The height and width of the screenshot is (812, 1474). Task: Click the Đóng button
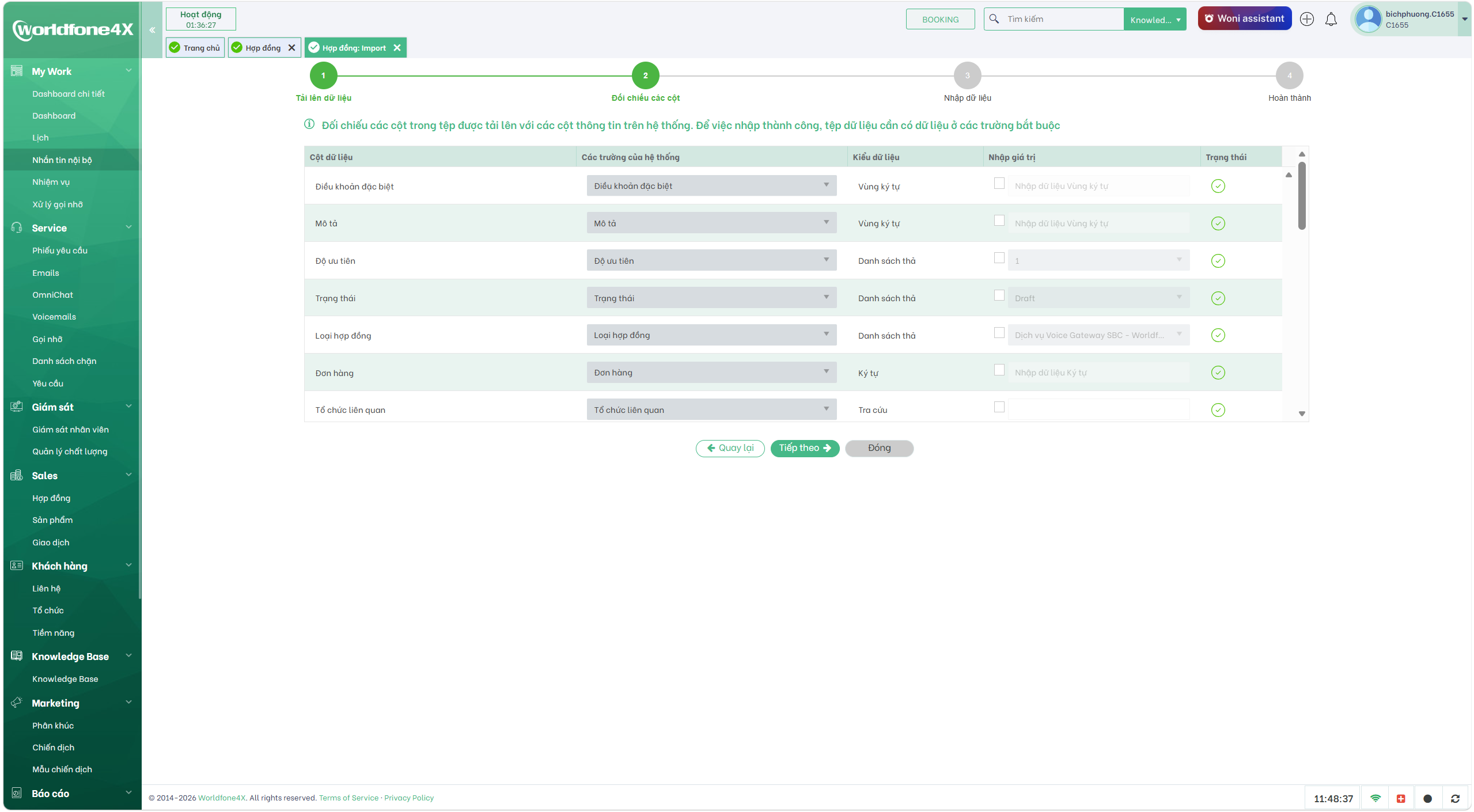point(879,448)
